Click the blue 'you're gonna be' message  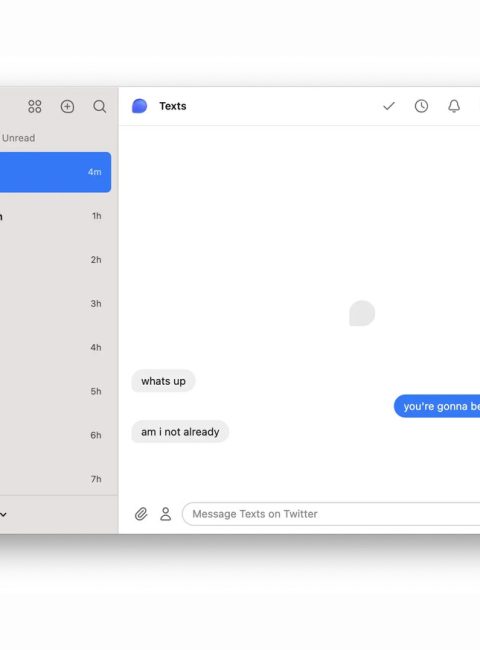click(437, 406)
